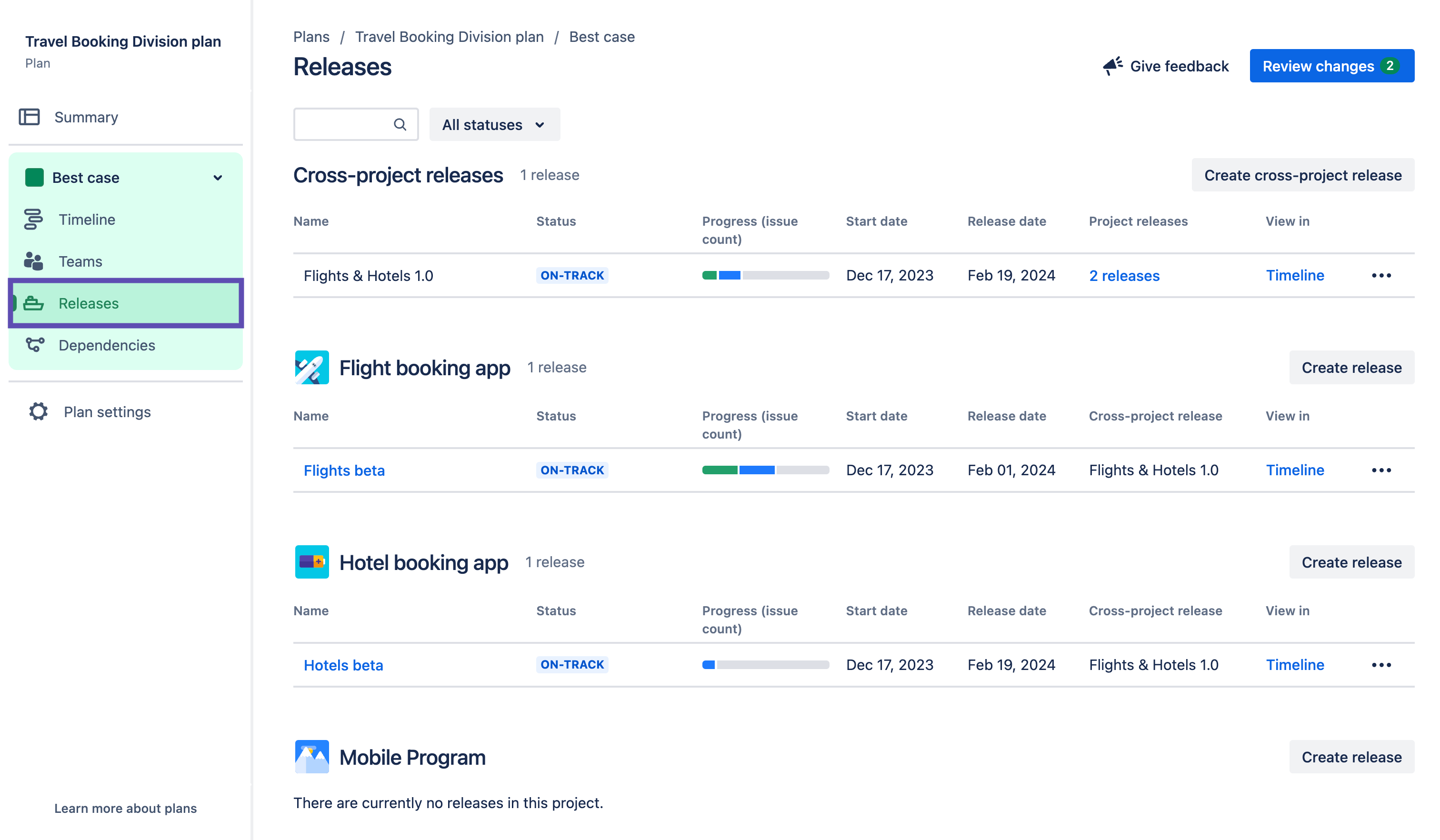Click the Summary sidebar icon

click(30, 116)
